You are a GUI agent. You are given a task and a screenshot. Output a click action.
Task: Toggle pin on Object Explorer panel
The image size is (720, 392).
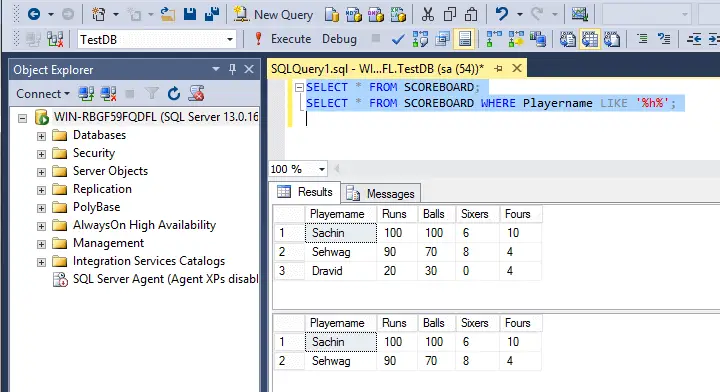click(232, 69)
